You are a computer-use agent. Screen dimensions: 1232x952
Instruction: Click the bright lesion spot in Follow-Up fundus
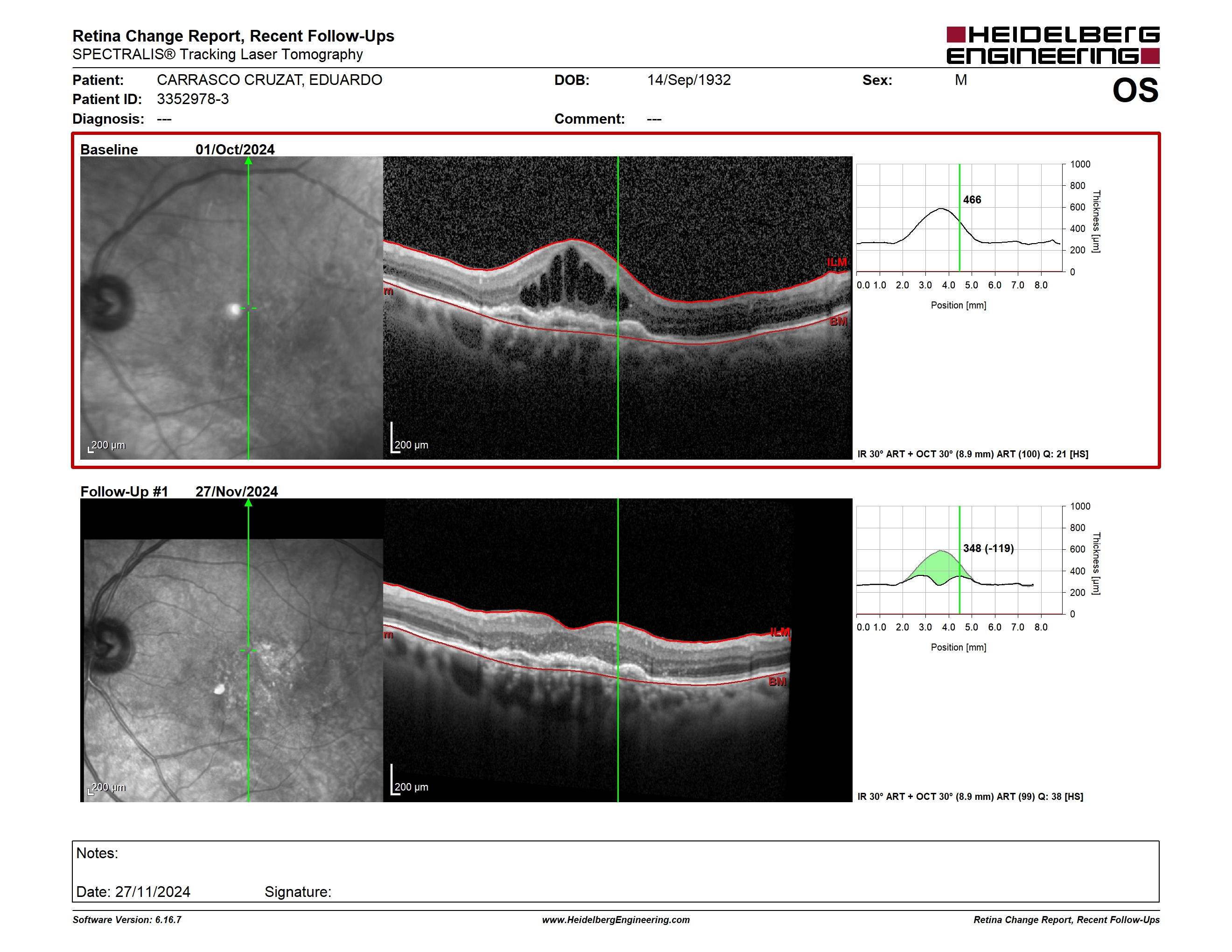click(x=219, y=689)
